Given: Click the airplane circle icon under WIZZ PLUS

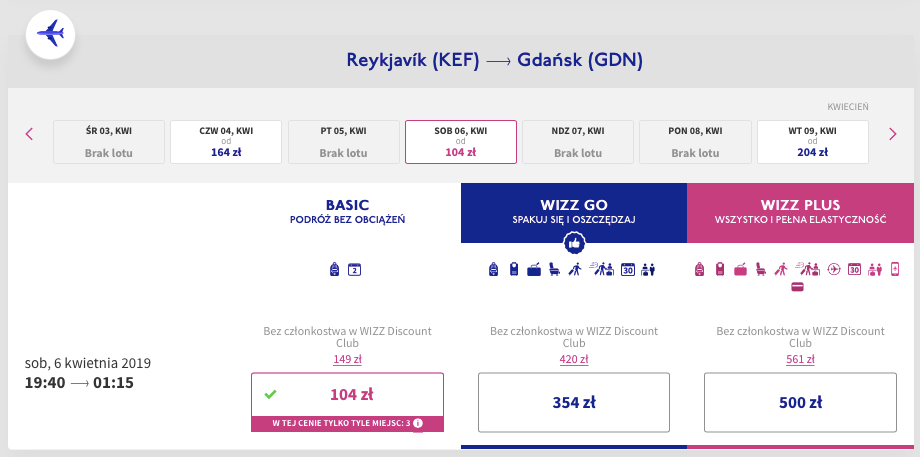Looking at the screenshot, I should tap(834, 269).
